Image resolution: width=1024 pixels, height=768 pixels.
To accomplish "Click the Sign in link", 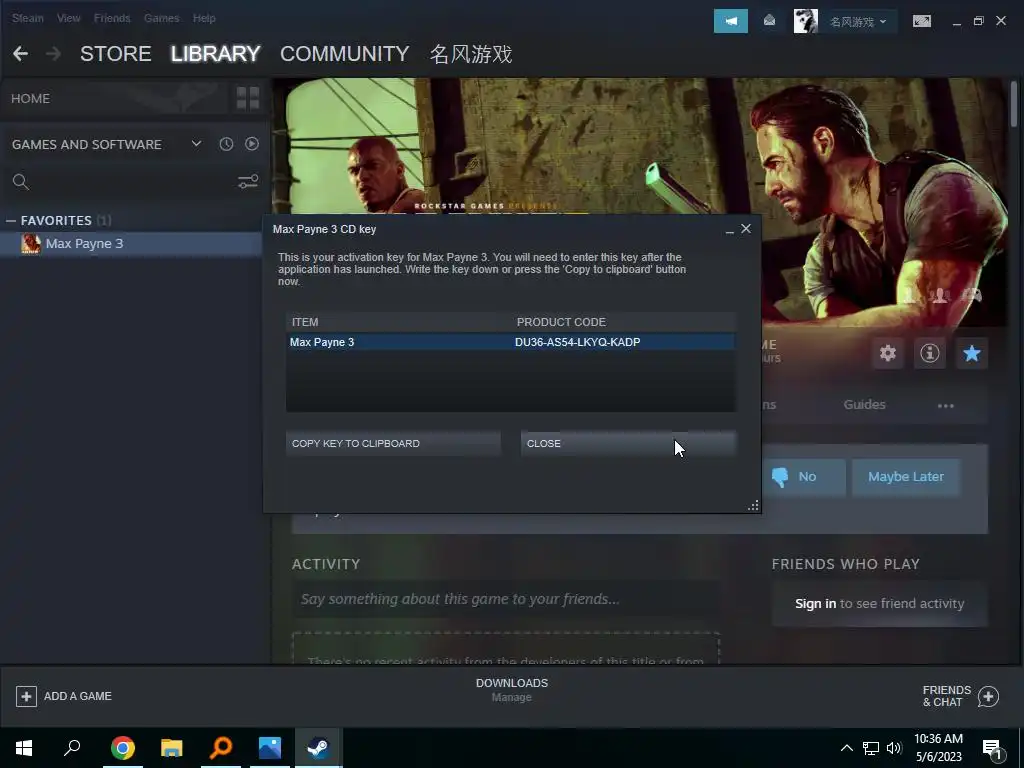I will click(815, 603).
